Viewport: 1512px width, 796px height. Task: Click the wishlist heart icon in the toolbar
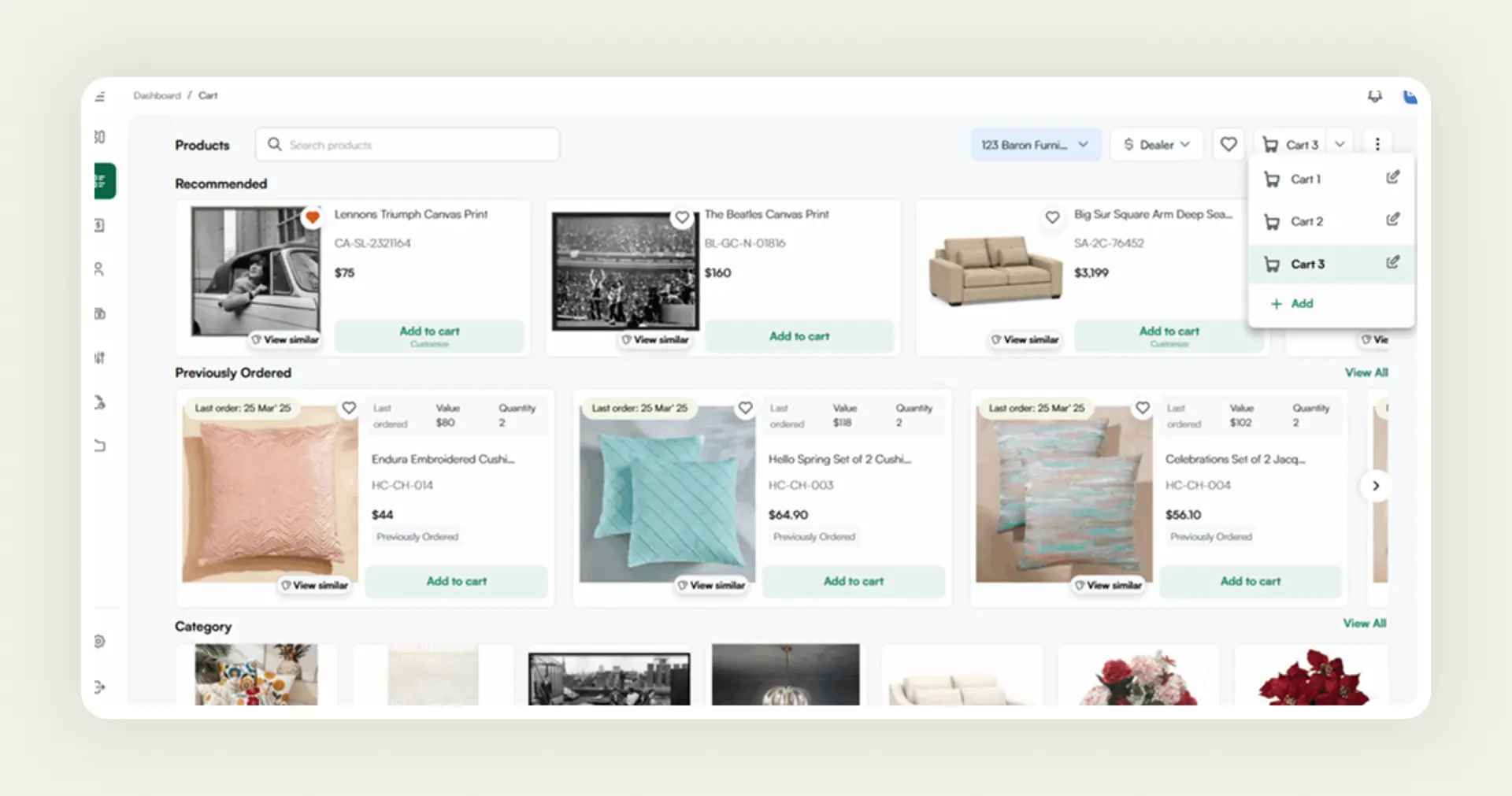point(1228,144)
